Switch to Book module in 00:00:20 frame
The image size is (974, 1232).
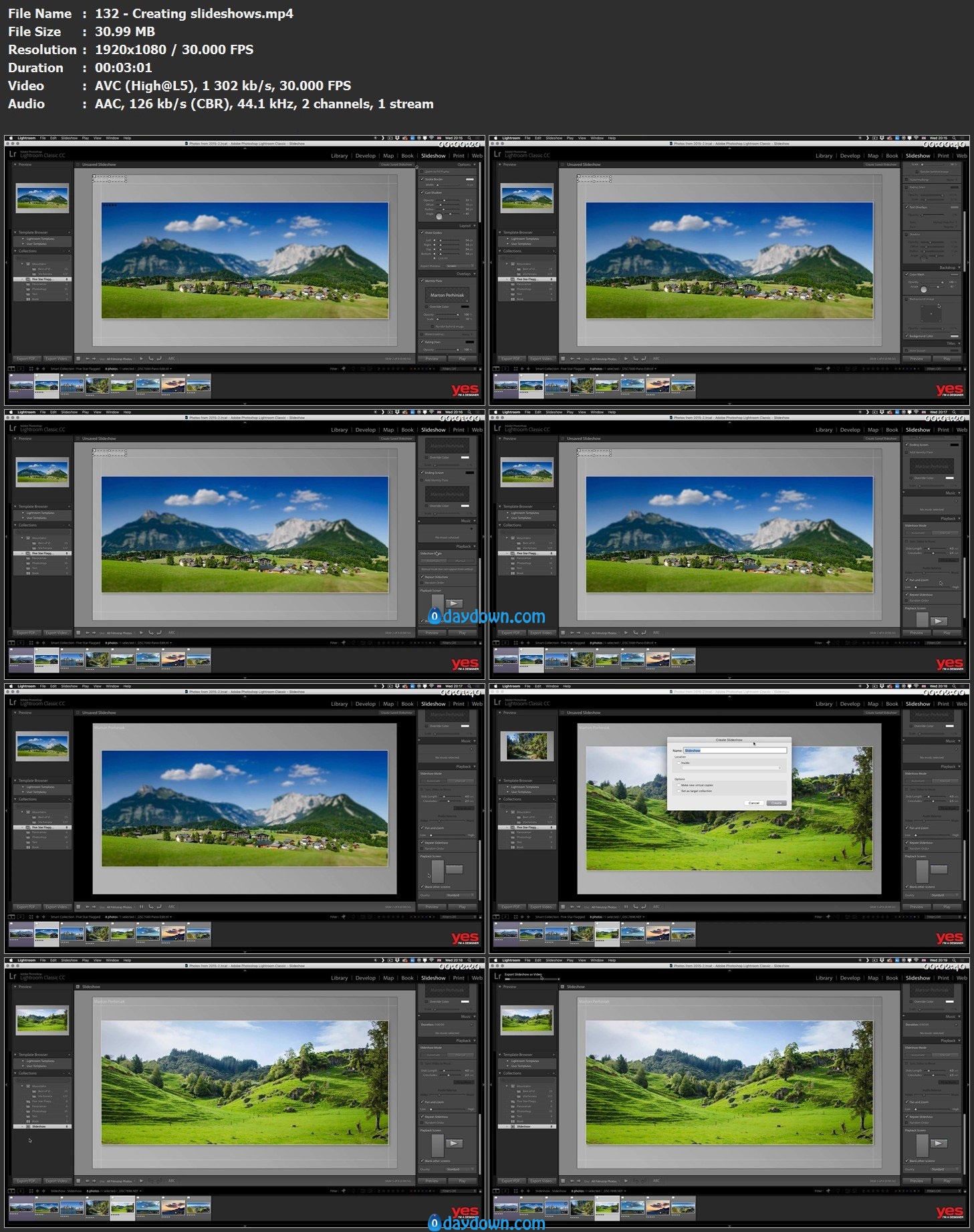(x=408, y=156)
